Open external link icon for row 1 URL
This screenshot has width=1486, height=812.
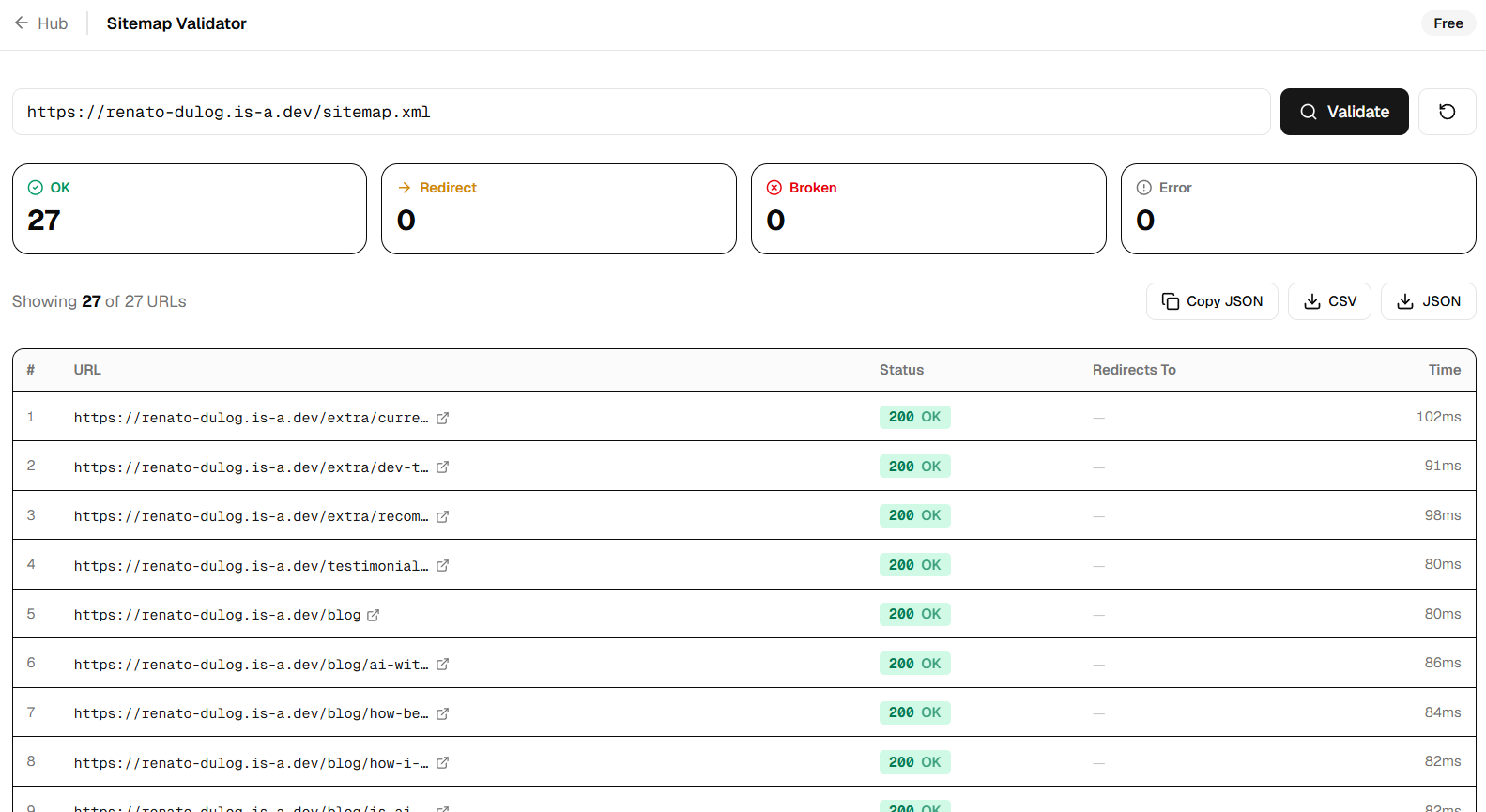[442, 418]
